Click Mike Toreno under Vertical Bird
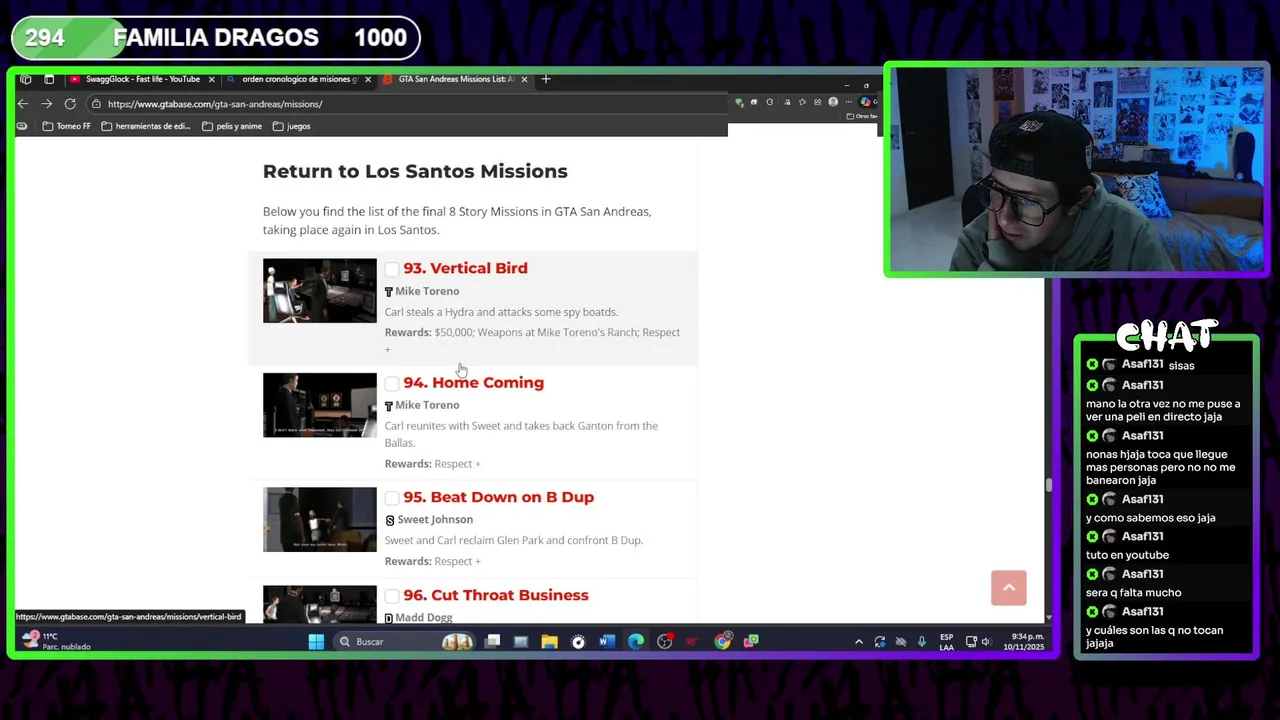The height and width of the screenshot is (720, 1280). (427, 291)
